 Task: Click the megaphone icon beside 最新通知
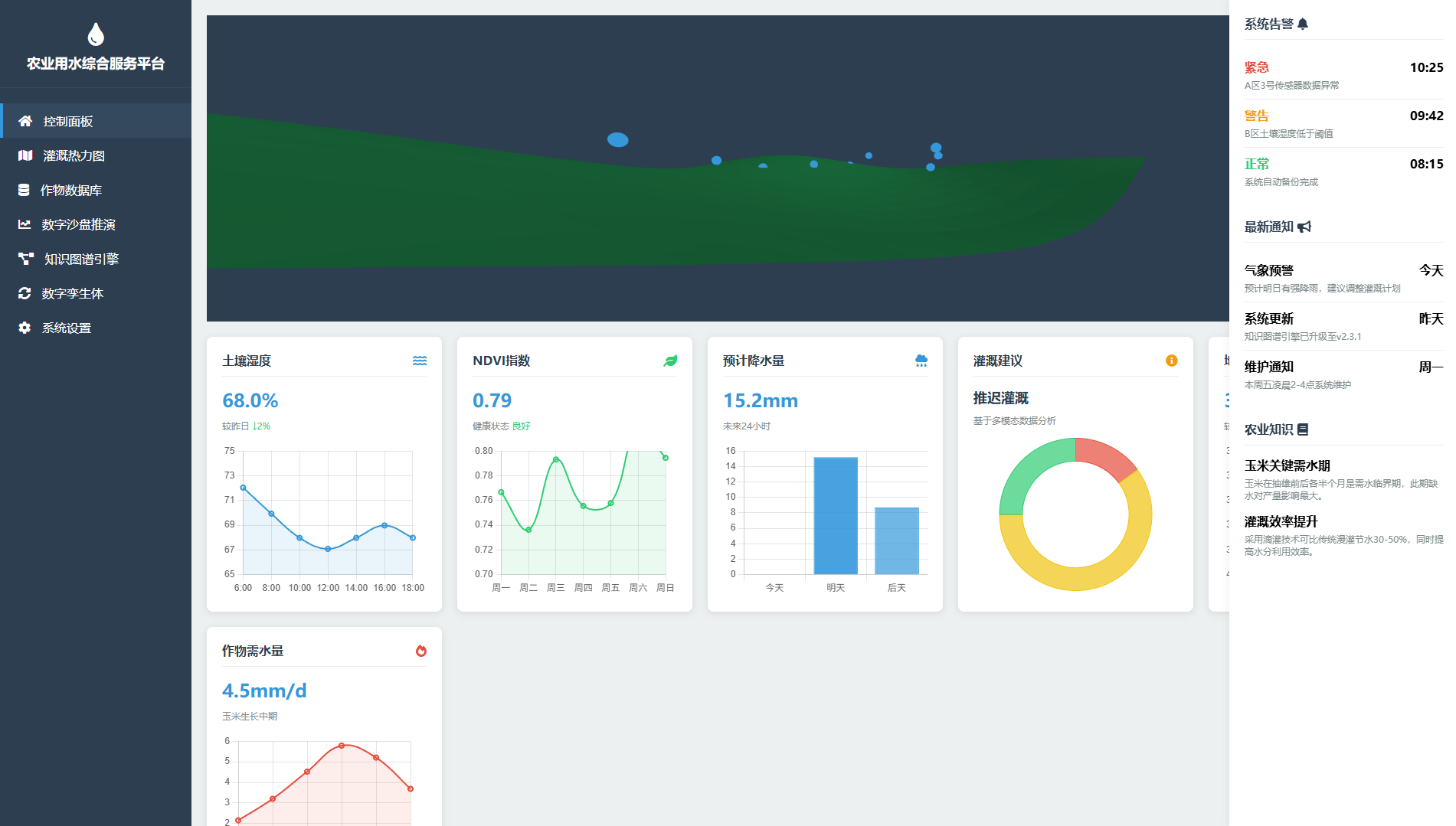click(1304, 227)
